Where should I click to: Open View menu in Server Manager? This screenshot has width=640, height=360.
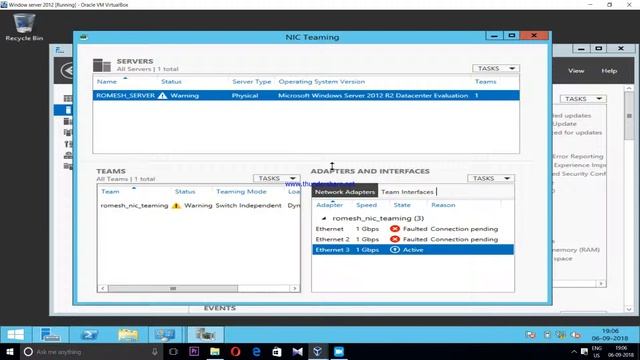(x=576, y=71)
